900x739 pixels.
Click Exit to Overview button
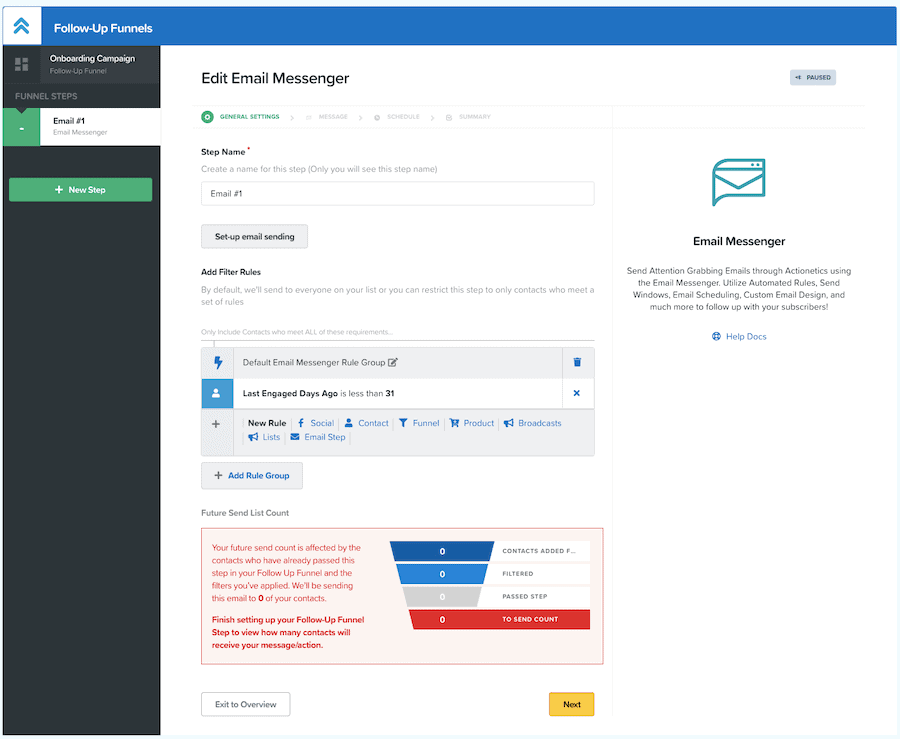pos(246,705)
